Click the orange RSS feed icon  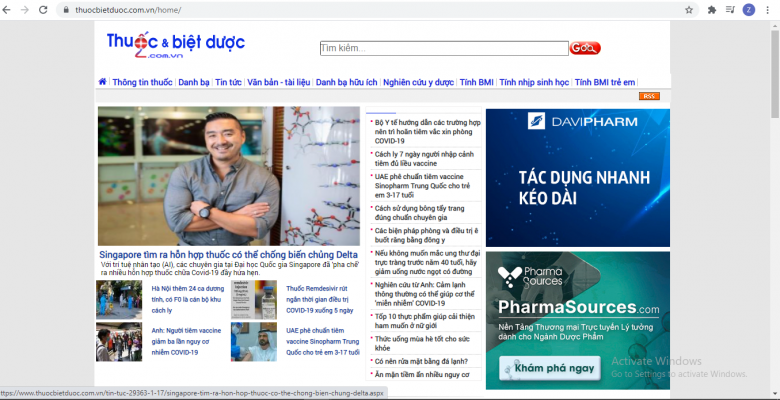point(649,96)
